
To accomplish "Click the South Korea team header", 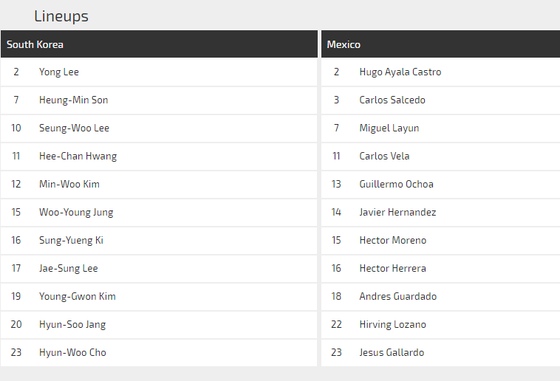I will click(x=159, y=44).
